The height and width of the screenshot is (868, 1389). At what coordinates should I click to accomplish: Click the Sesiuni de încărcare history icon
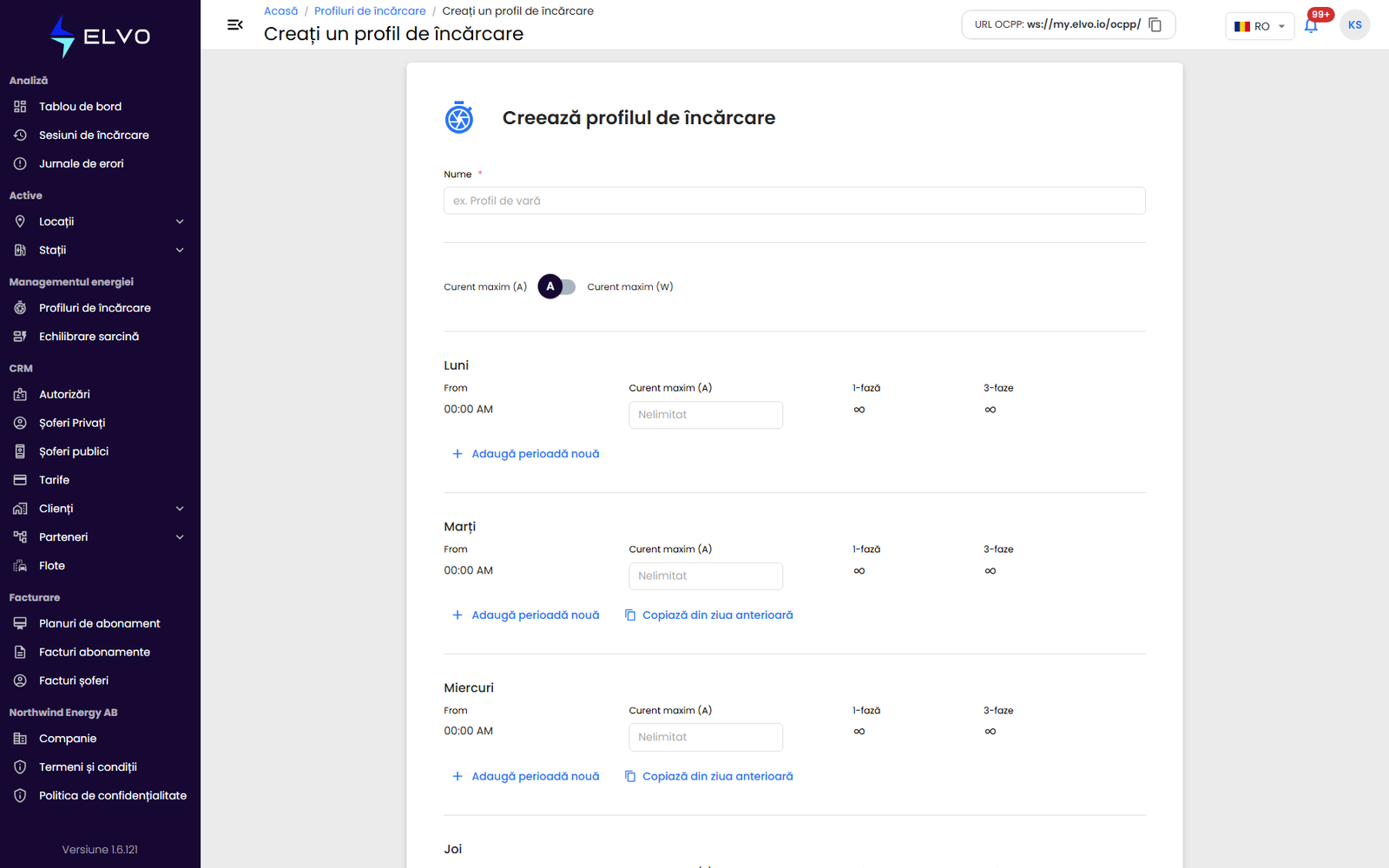(20, 135)
